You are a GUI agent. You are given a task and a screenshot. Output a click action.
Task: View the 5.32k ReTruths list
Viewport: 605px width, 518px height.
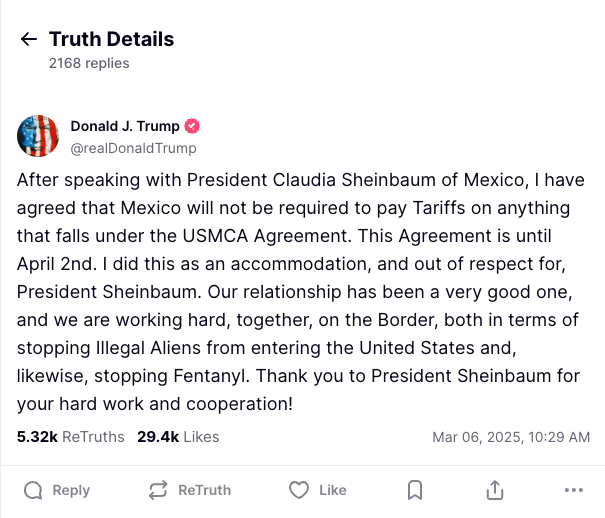(x=71, y=437)
